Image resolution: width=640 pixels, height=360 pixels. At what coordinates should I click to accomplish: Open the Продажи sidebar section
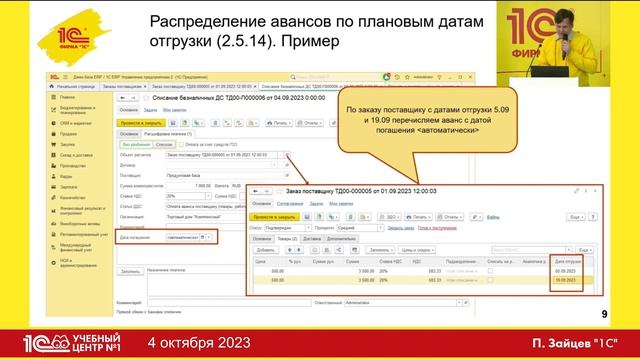click(x=68, y=133)
